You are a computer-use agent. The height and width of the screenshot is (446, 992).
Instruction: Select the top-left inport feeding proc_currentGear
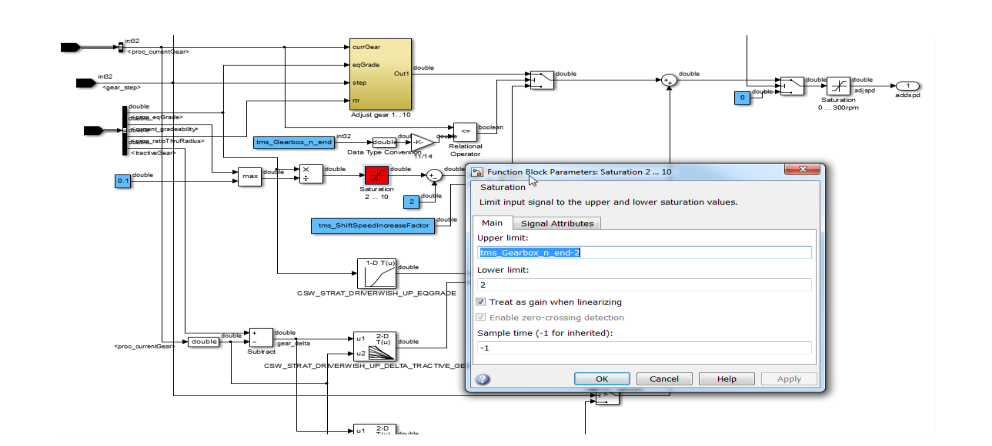pos(70,47)
